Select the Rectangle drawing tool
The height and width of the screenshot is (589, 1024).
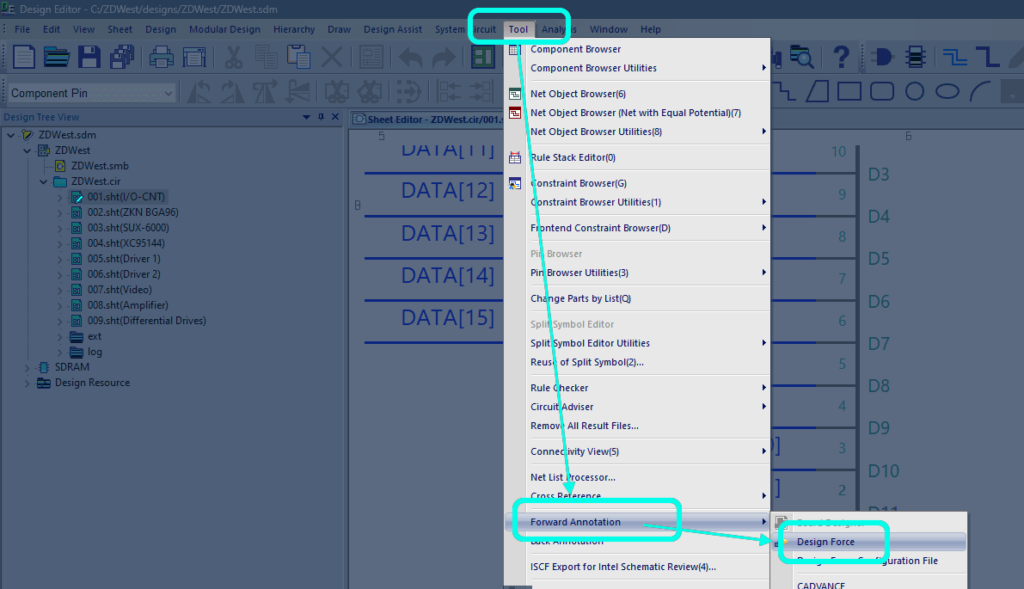(x=849, y=90)
